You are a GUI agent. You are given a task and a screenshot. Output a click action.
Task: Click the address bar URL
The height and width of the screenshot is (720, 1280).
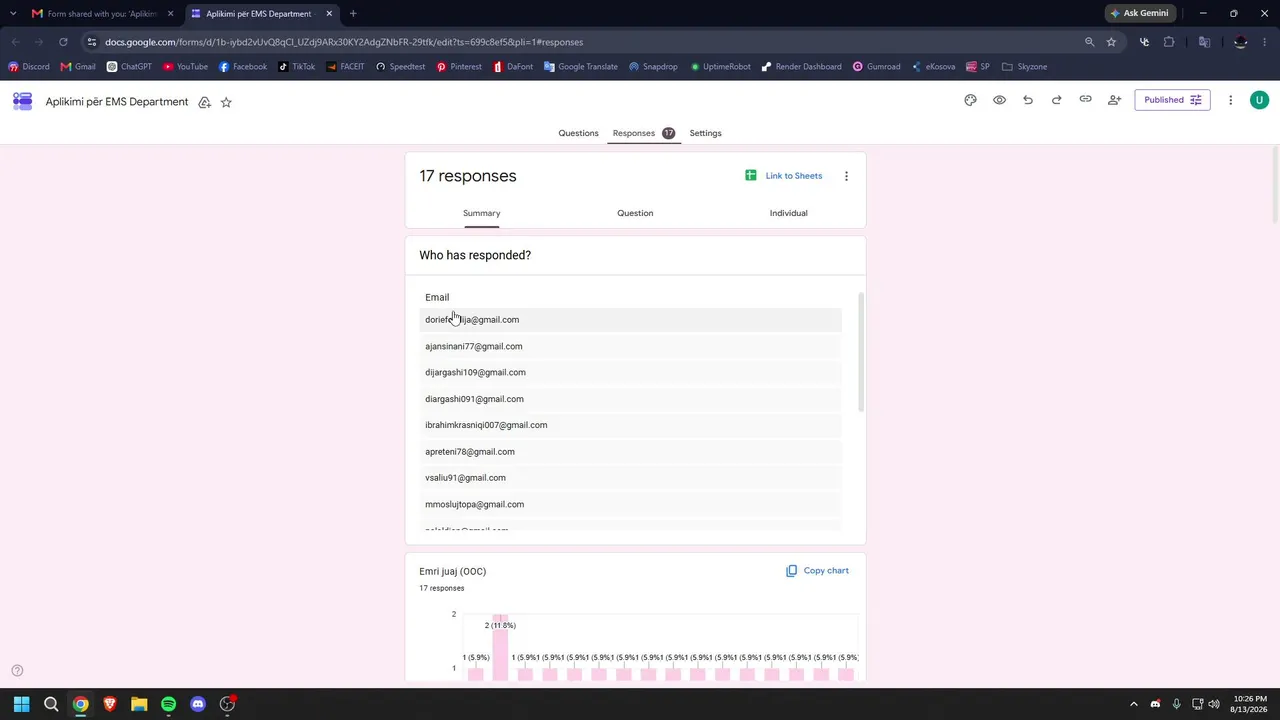point(344,42)
